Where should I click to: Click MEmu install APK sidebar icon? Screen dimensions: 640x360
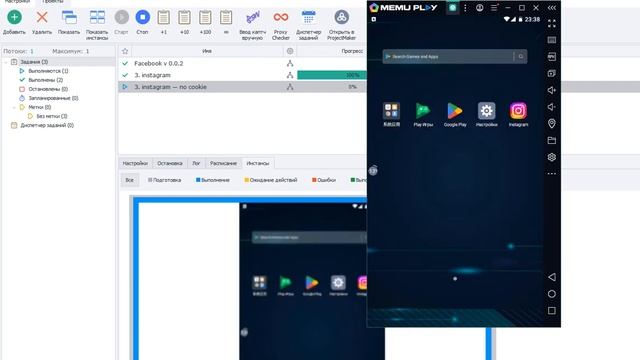[552, 57]
